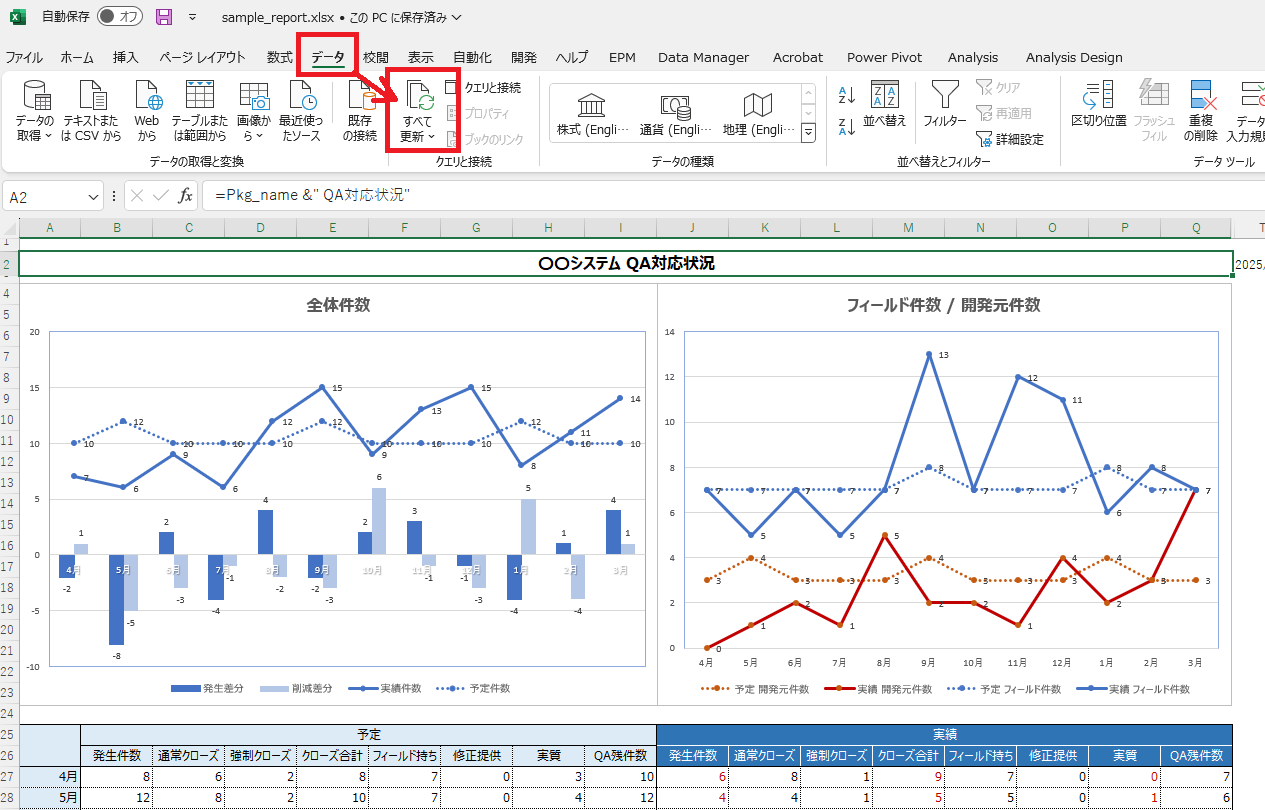Switch to 挿入 (Insert) tab

point(126,57)
